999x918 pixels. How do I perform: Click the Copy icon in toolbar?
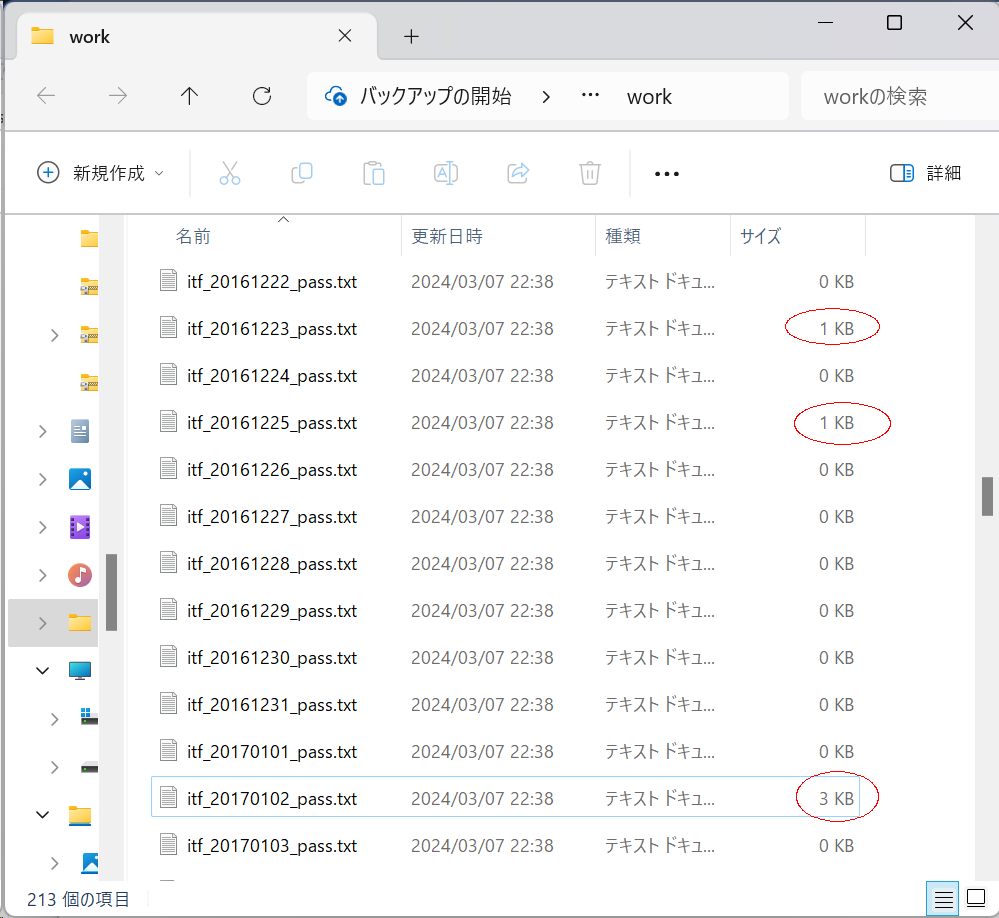click(302, 173)
